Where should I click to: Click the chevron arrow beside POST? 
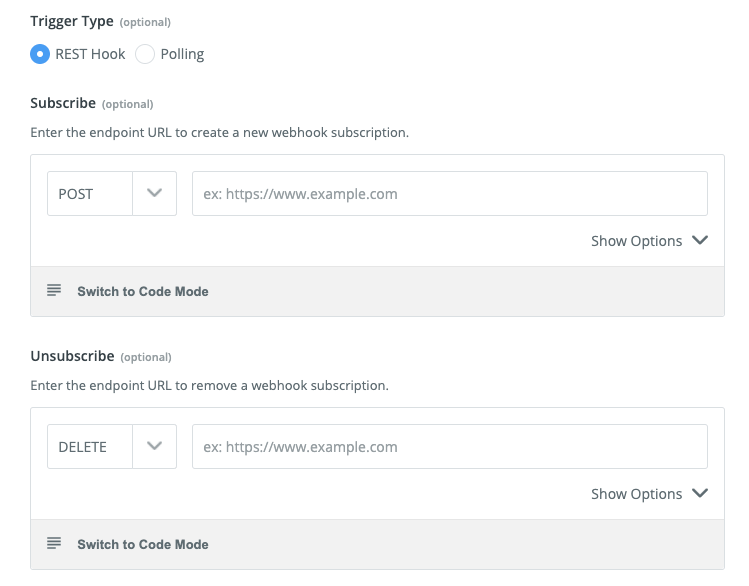point(154,194)
